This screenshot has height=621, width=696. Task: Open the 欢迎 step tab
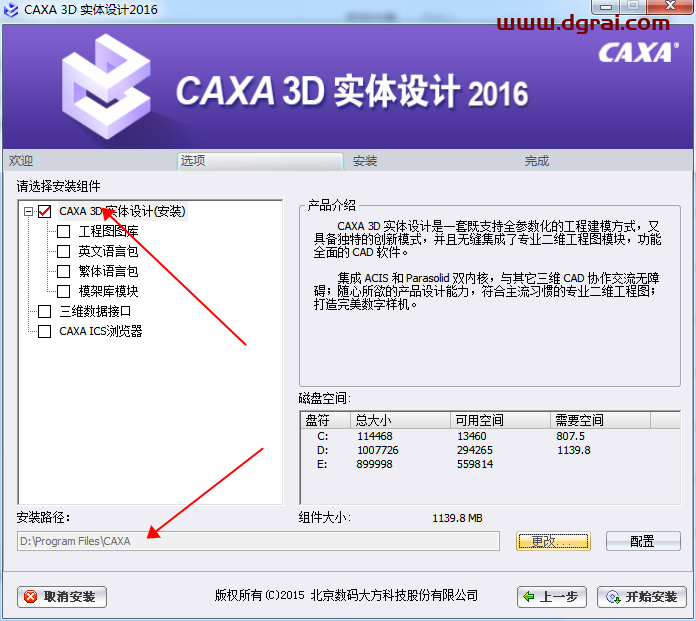click(x=21, y=161)
